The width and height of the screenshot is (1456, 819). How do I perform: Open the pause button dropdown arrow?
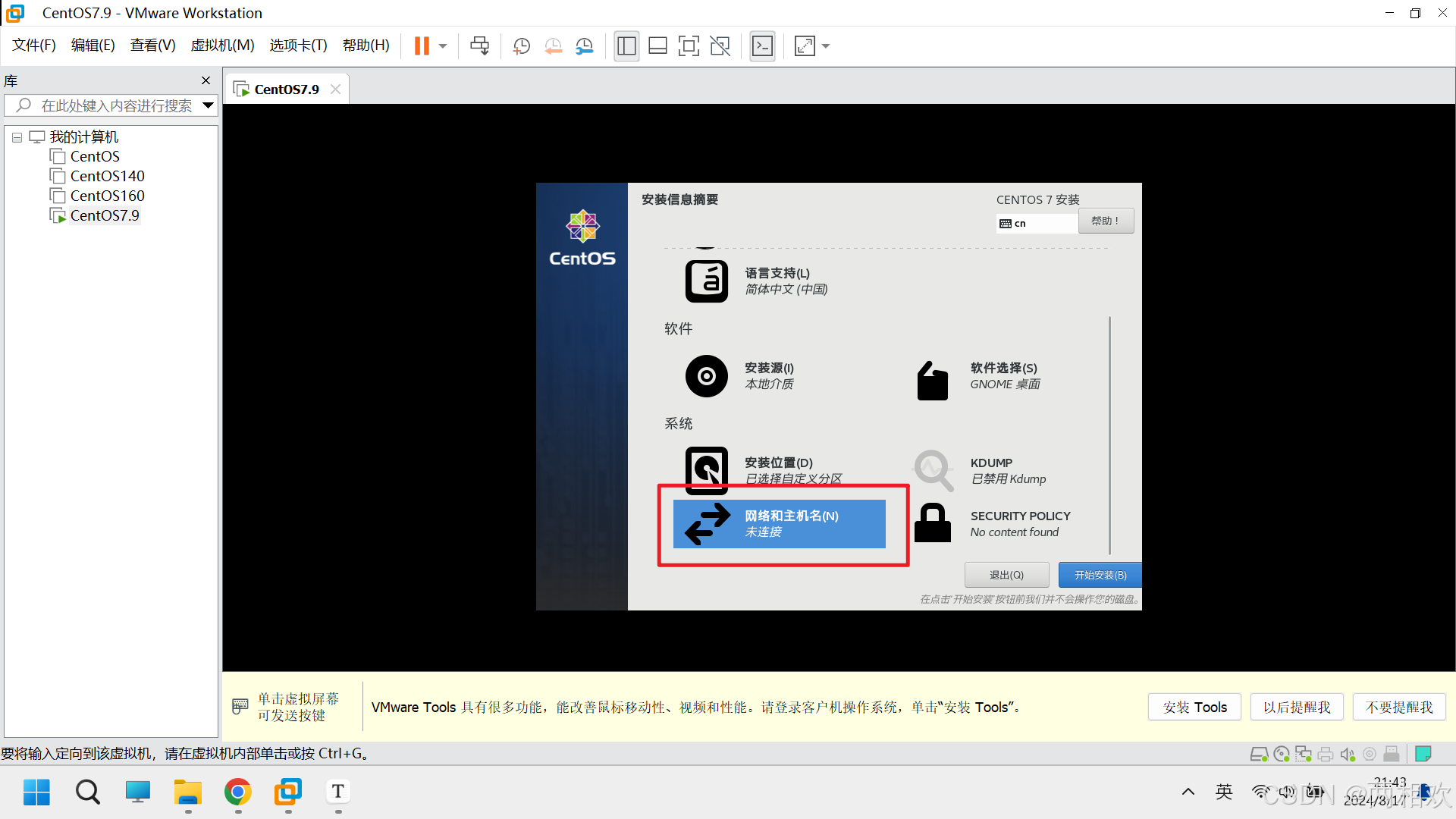pyautogui.click(x=443, y=46)
